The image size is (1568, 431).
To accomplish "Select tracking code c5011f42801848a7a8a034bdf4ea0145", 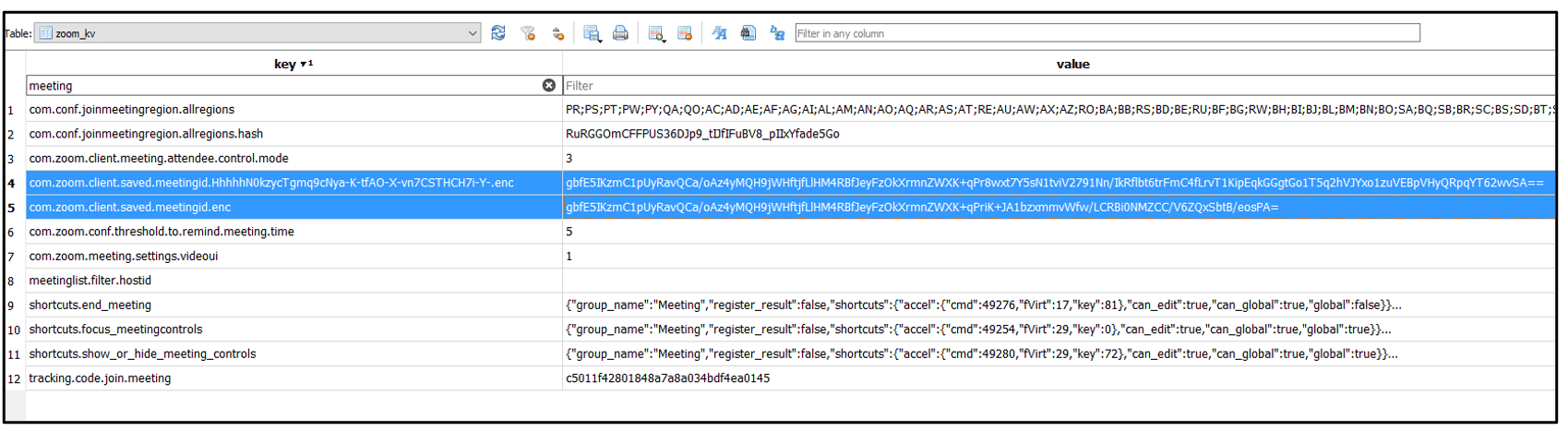I will (1059, 378).
